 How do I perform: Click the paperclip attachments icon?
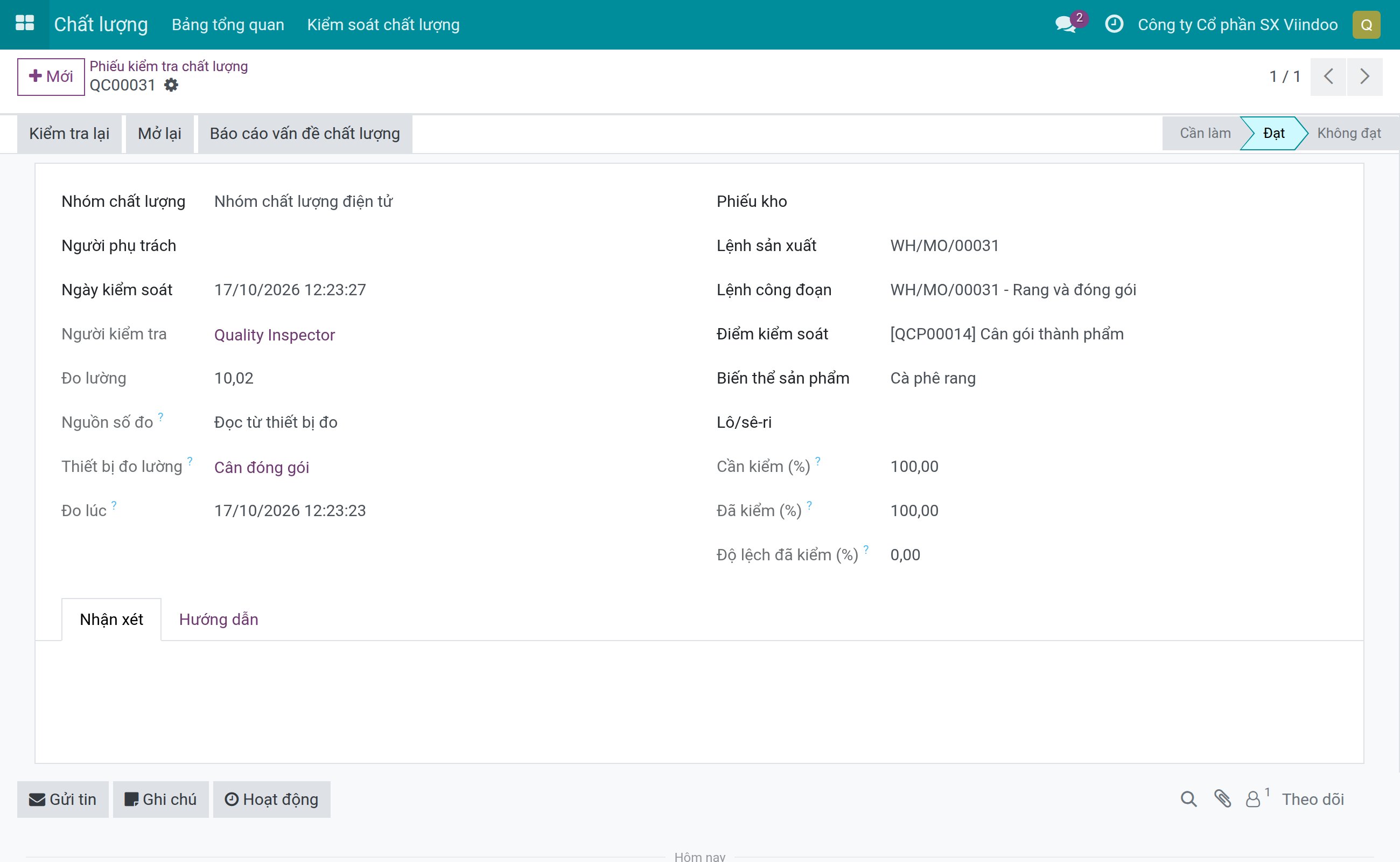pos(1222,799)
